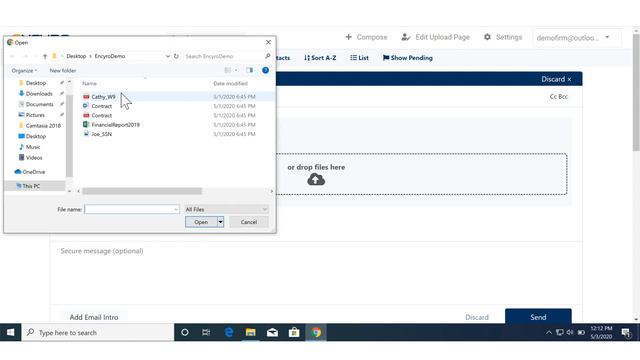This screenshot has width=640, height=360.
Task: Open File Explorer from taskbar
Action: 251,333
